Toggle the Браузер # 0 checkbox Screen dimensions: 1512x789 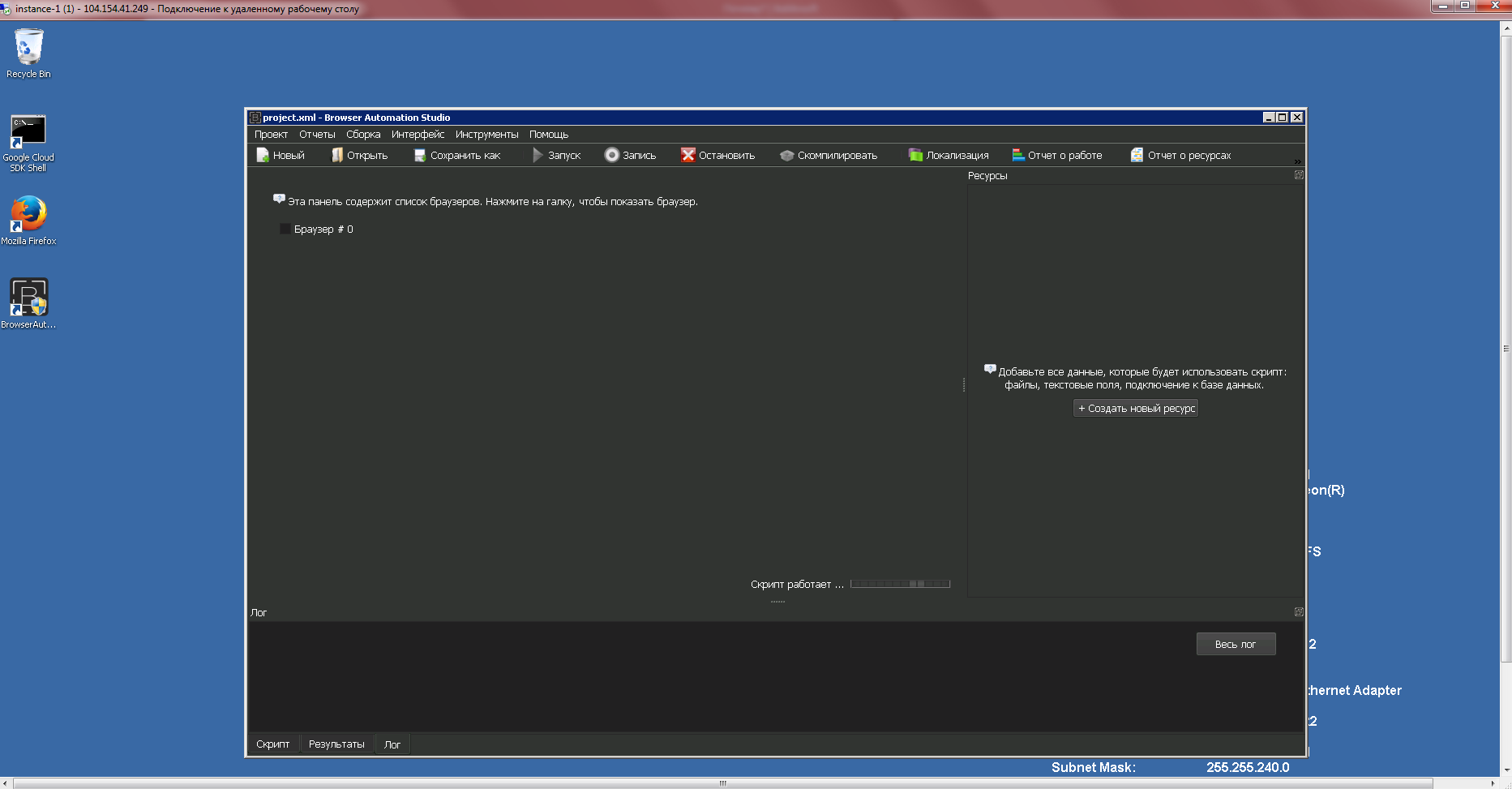[x=285, y=229]
